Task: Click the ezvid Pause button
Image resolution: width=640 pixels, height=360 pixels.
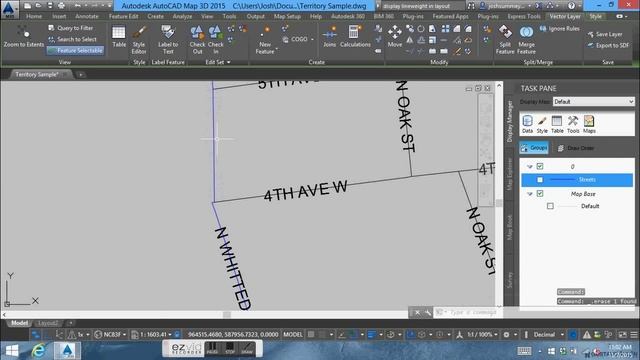Action: pos(212,348)
